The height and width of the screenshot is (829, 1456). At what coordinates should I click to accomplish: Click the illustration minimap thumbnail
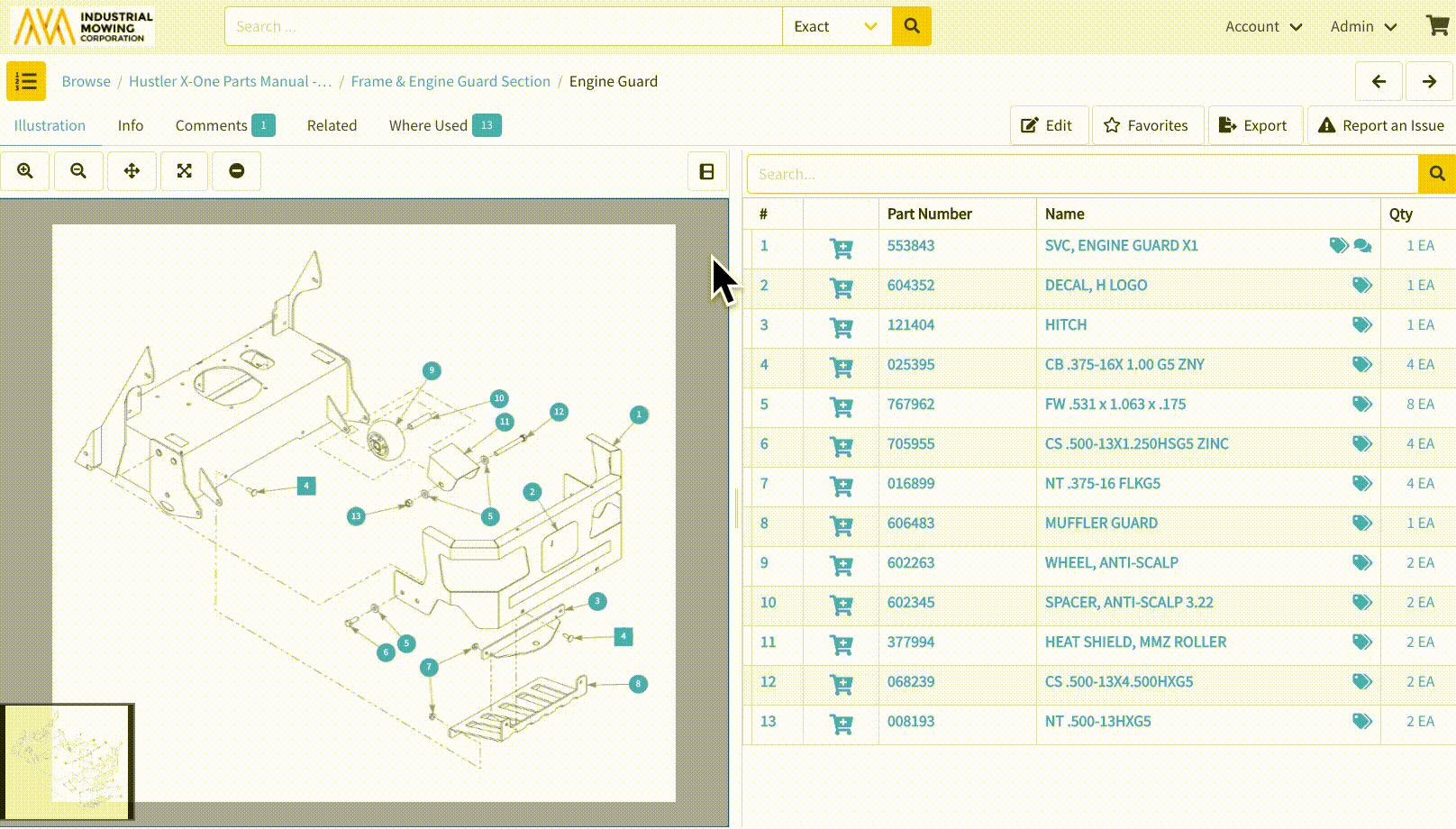(x=68, y=762)
